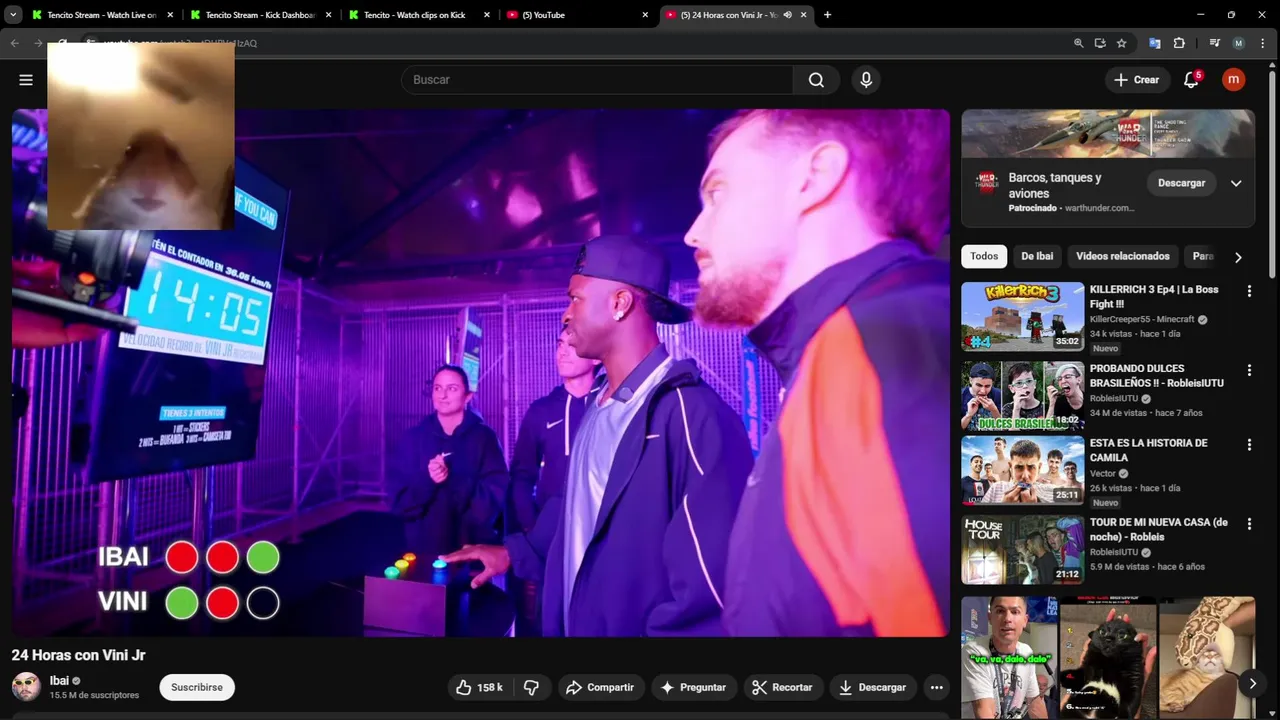
Task: Open the red 'm' account avatar menu
Action: (1234, 80)
